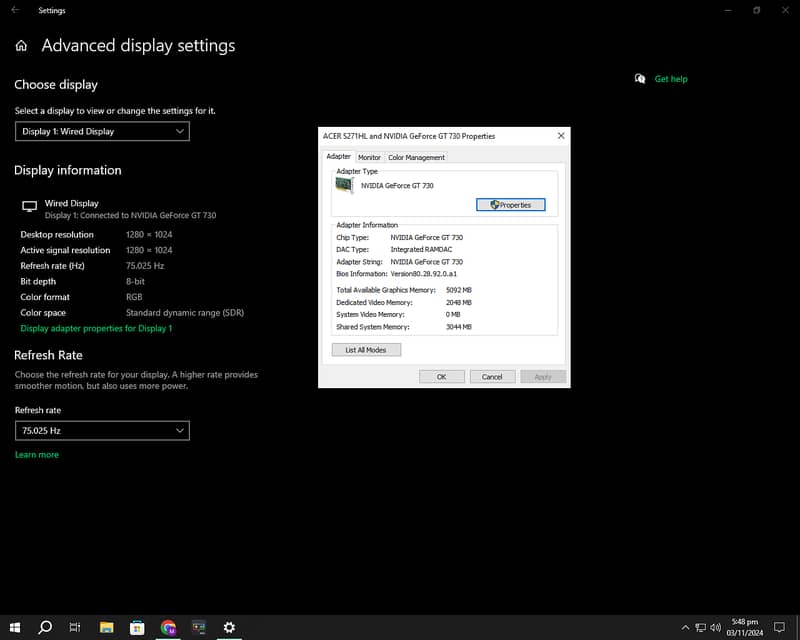The image size is (800, 640).
Task: Switch to the Color Management tab
Action: tap(416, 157)
